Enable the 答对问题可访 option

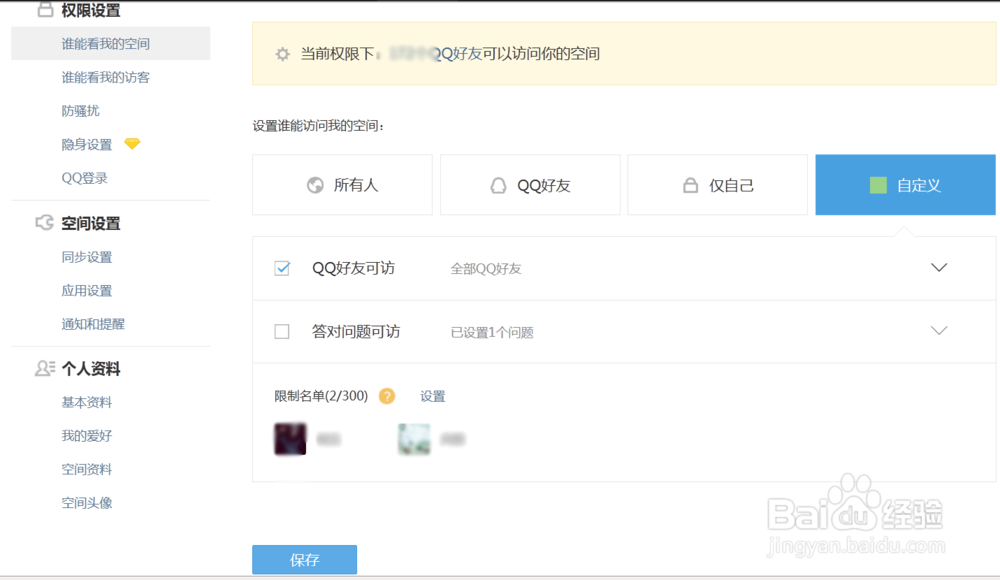[281, 330]
